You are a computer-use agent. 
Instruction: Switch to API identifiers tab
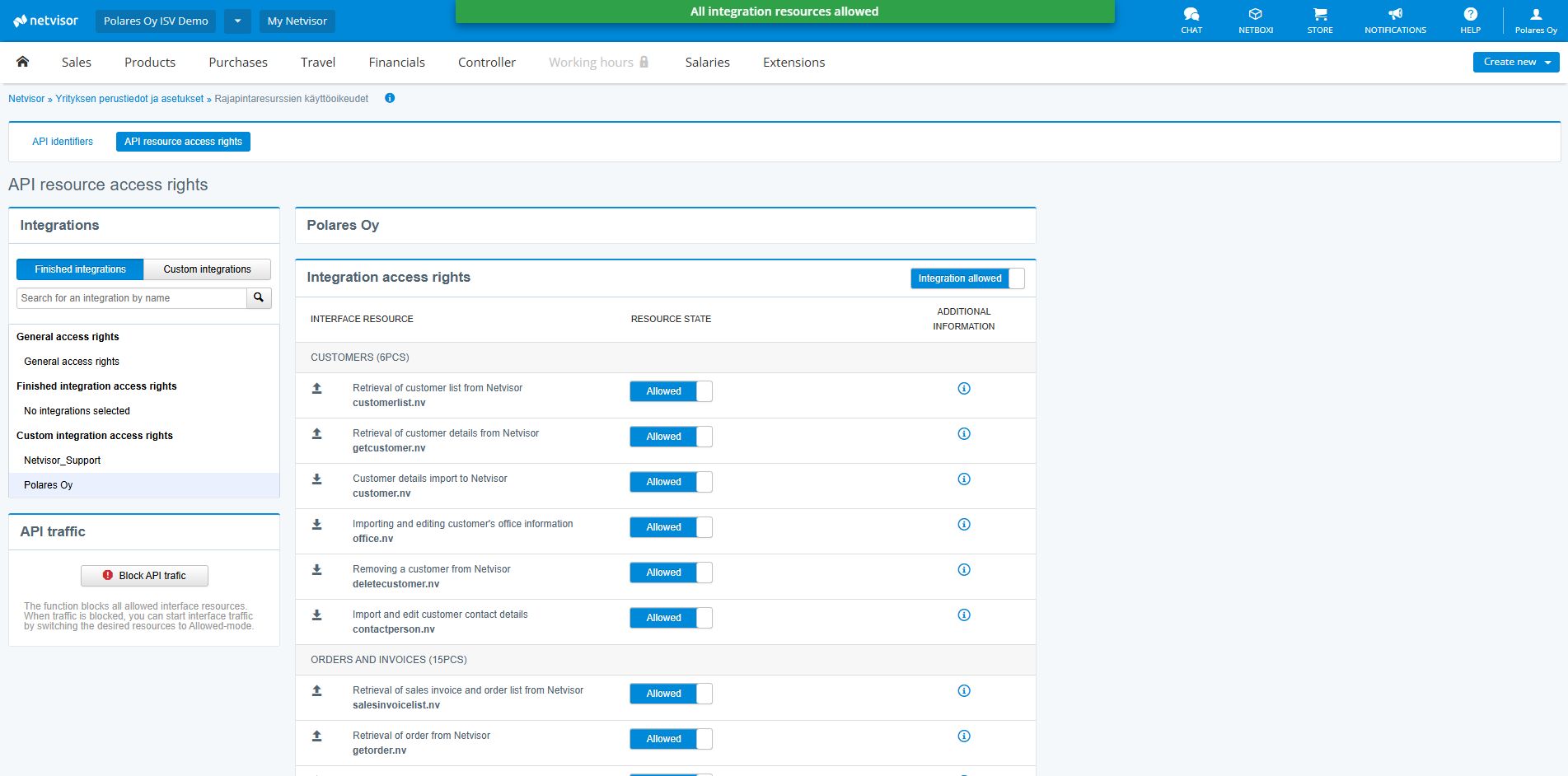pyautogui.click(x=63, y=142)
